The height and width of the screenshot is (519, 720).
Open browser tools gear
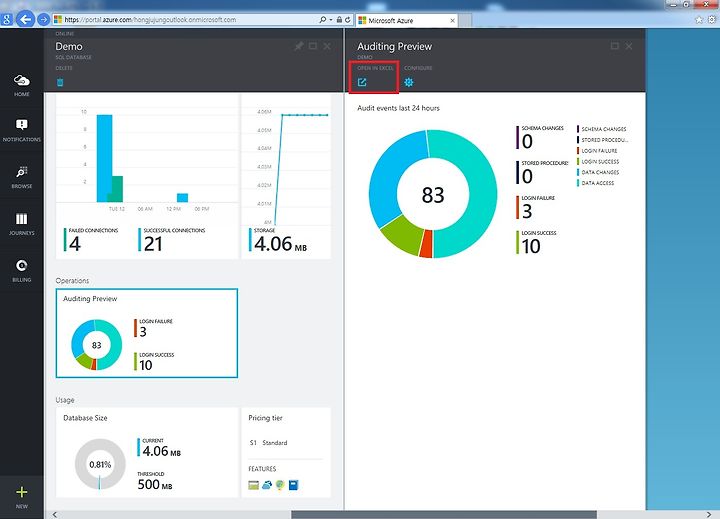tap(713, 20)
